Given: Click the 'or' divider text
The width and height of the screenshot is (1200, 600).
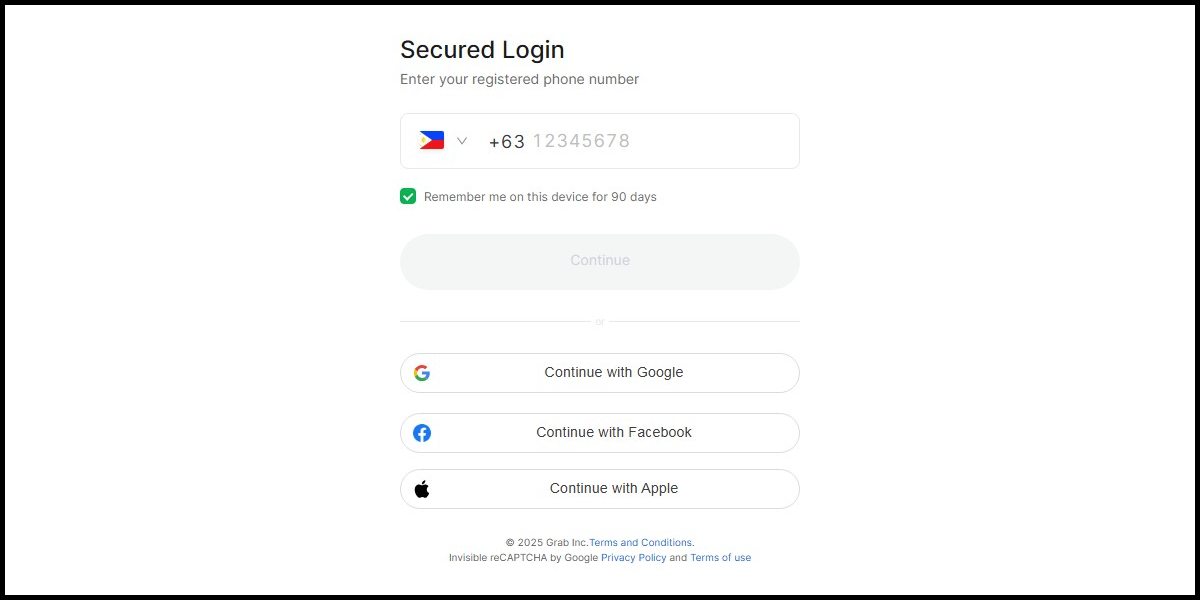Looking at the screenshot, I should coord(600,322).
